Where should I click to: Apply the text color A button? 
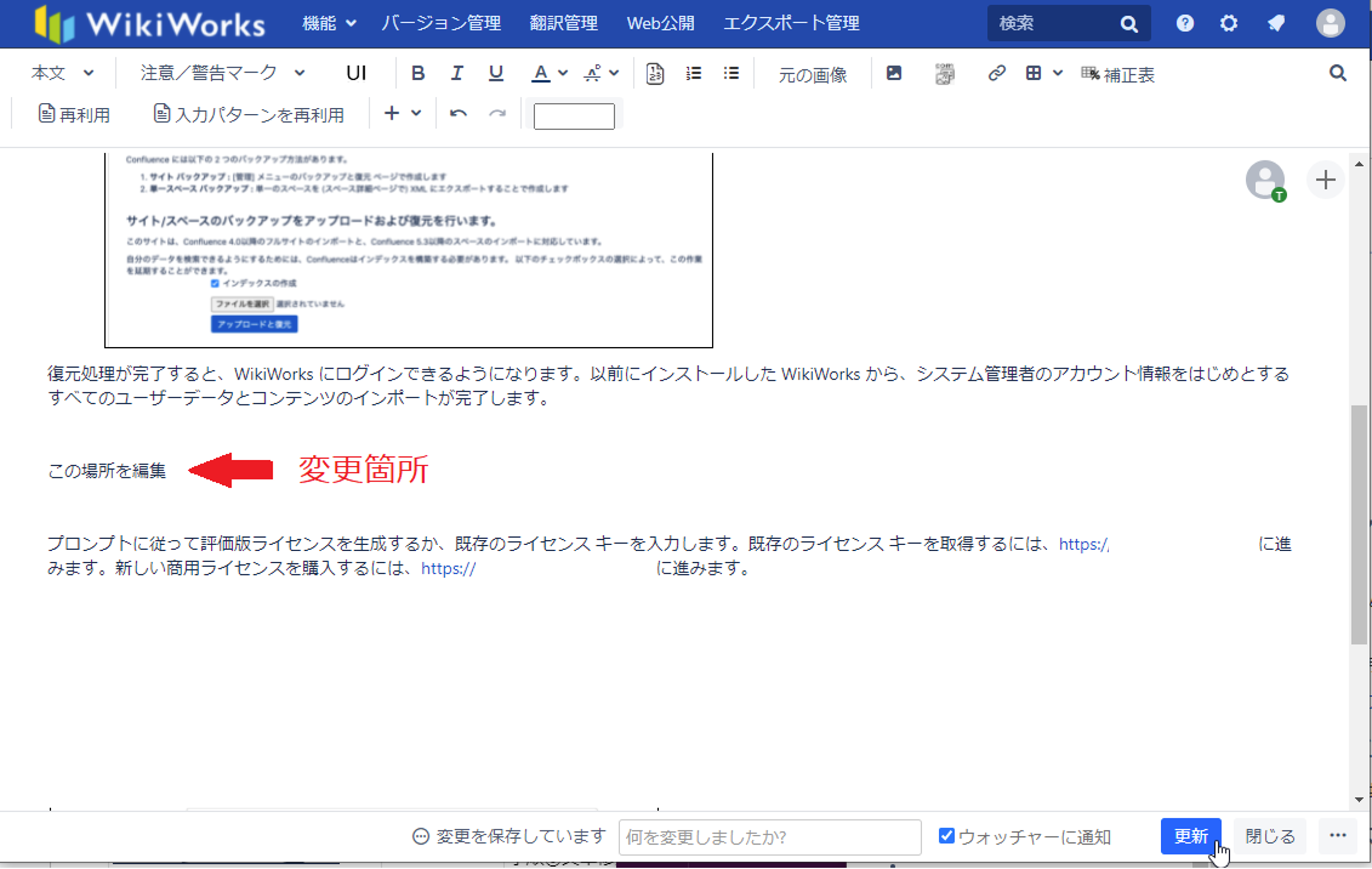pos(541,73)
